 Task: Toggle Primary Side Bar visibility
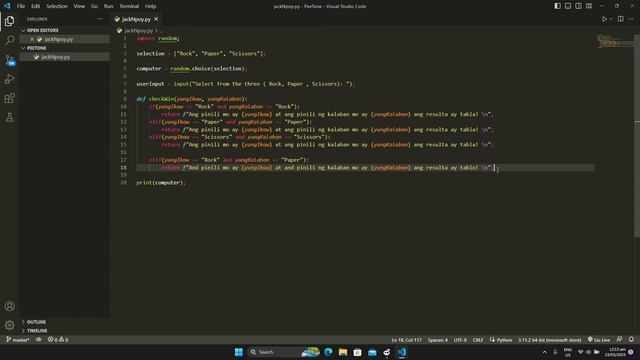coord(558,6)
